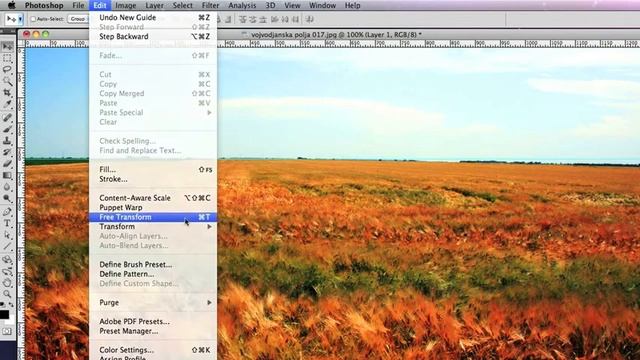
Task: Toggle Quick Mask mode
Action: click(x=7, y=331)
